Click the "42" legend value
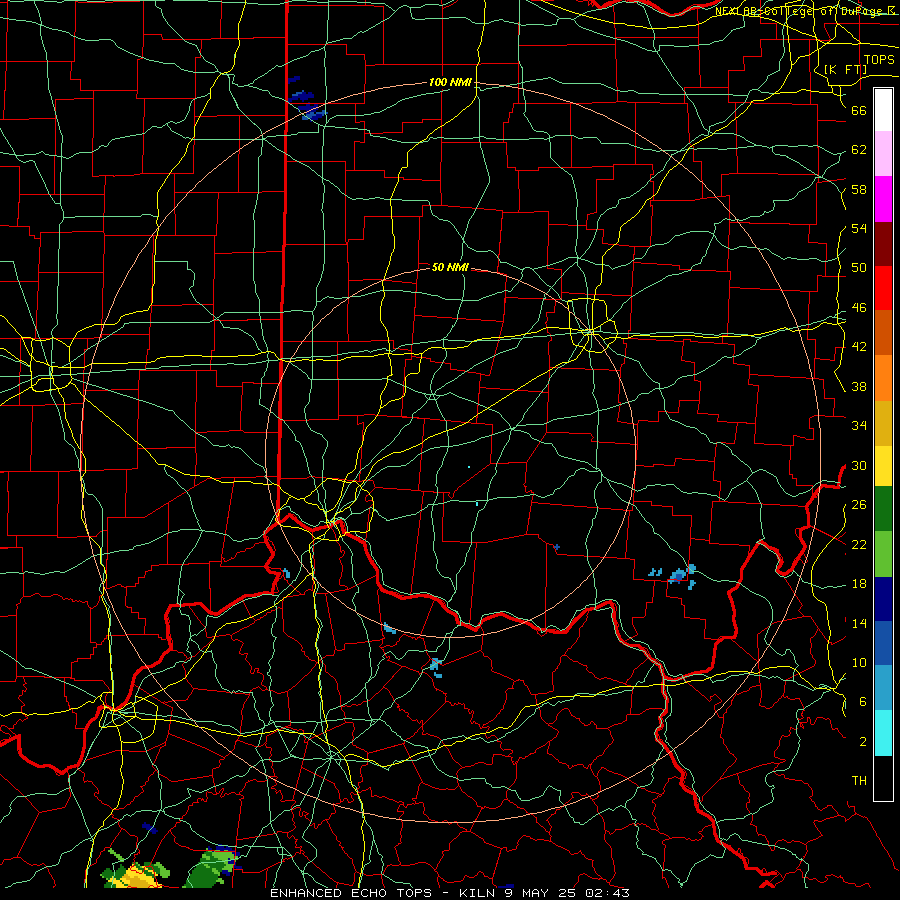The image size is (900, 900). point(859,347)
